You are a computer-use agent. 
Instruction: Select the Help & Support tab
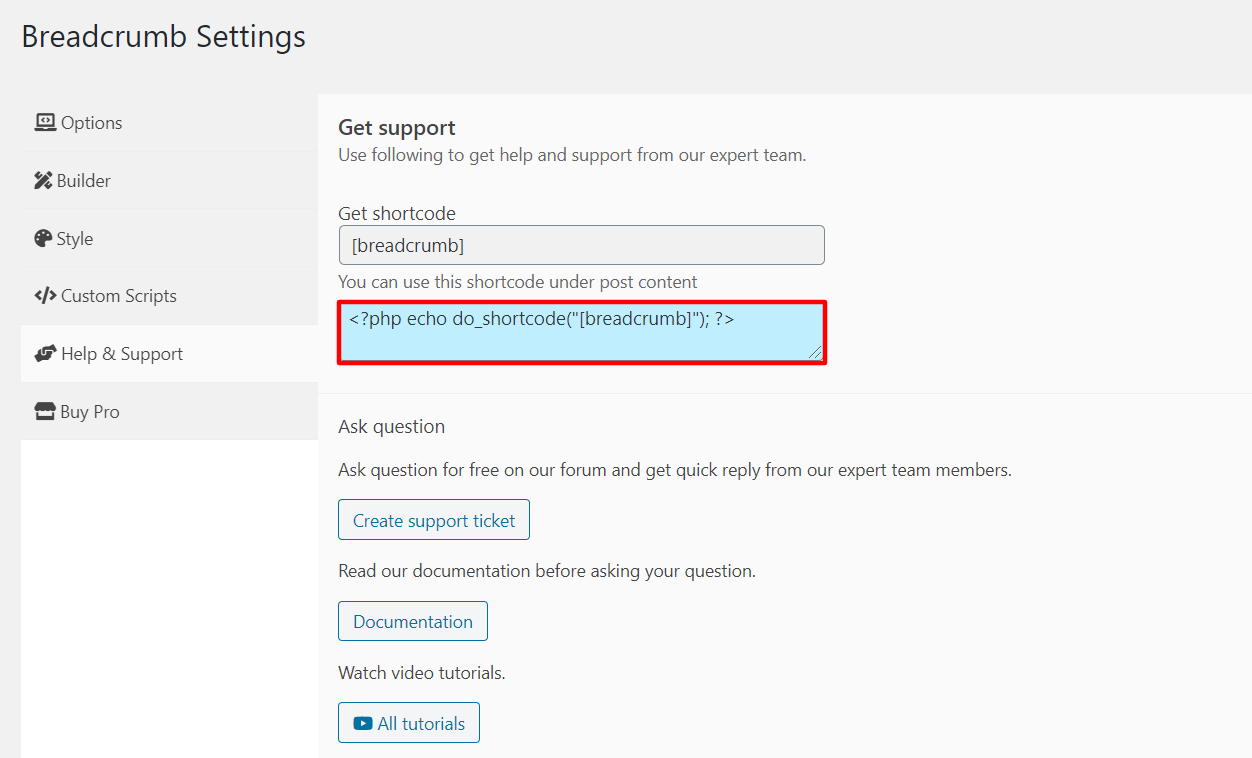pyautogui.click(x=121, y=353)
